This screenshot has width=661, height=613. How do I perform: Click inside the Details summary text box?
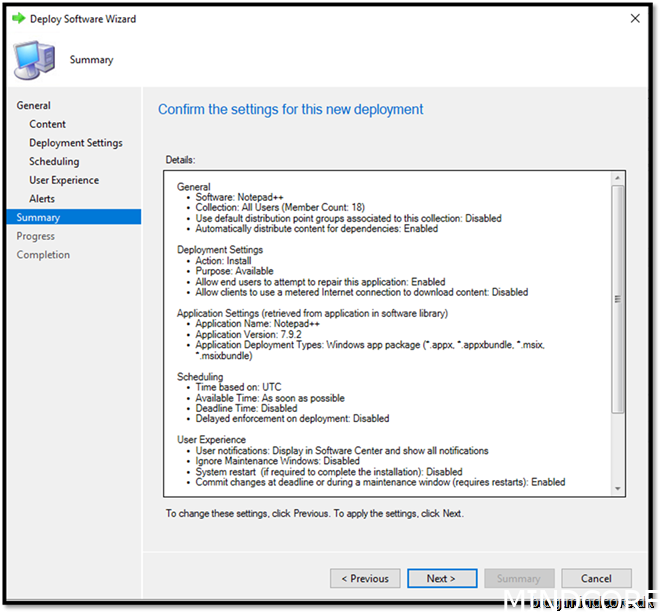coord(390,332)
